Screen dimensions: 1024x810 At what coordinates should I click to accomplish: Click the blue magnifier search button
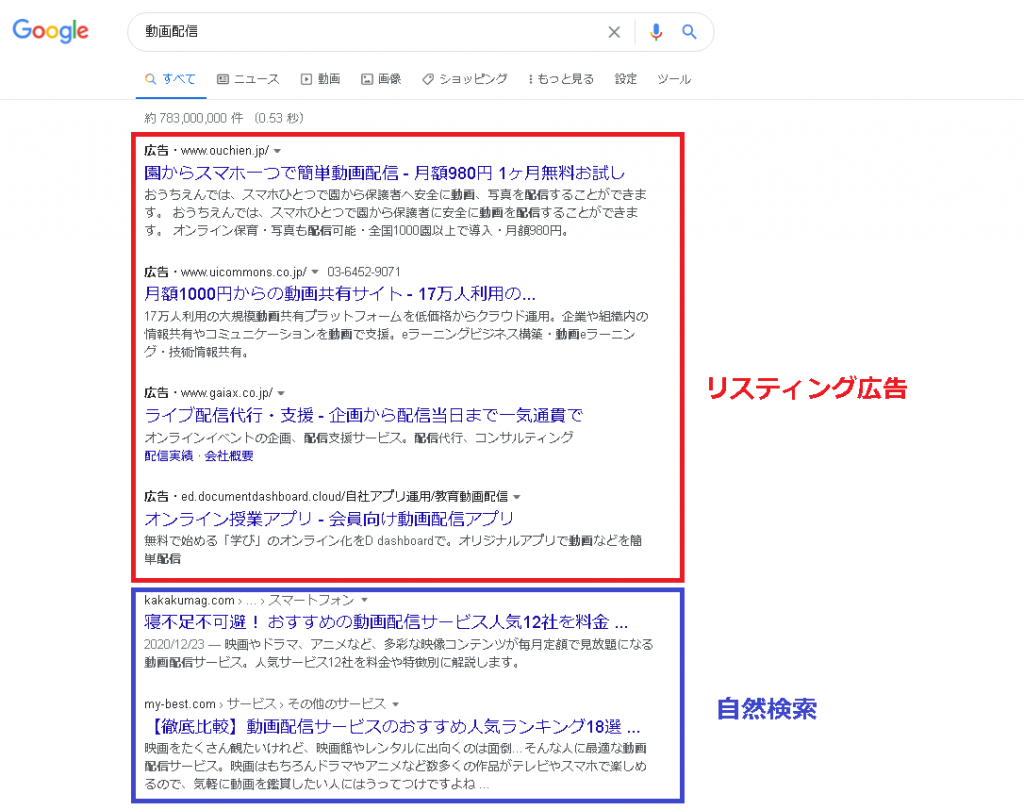point(689,31)
